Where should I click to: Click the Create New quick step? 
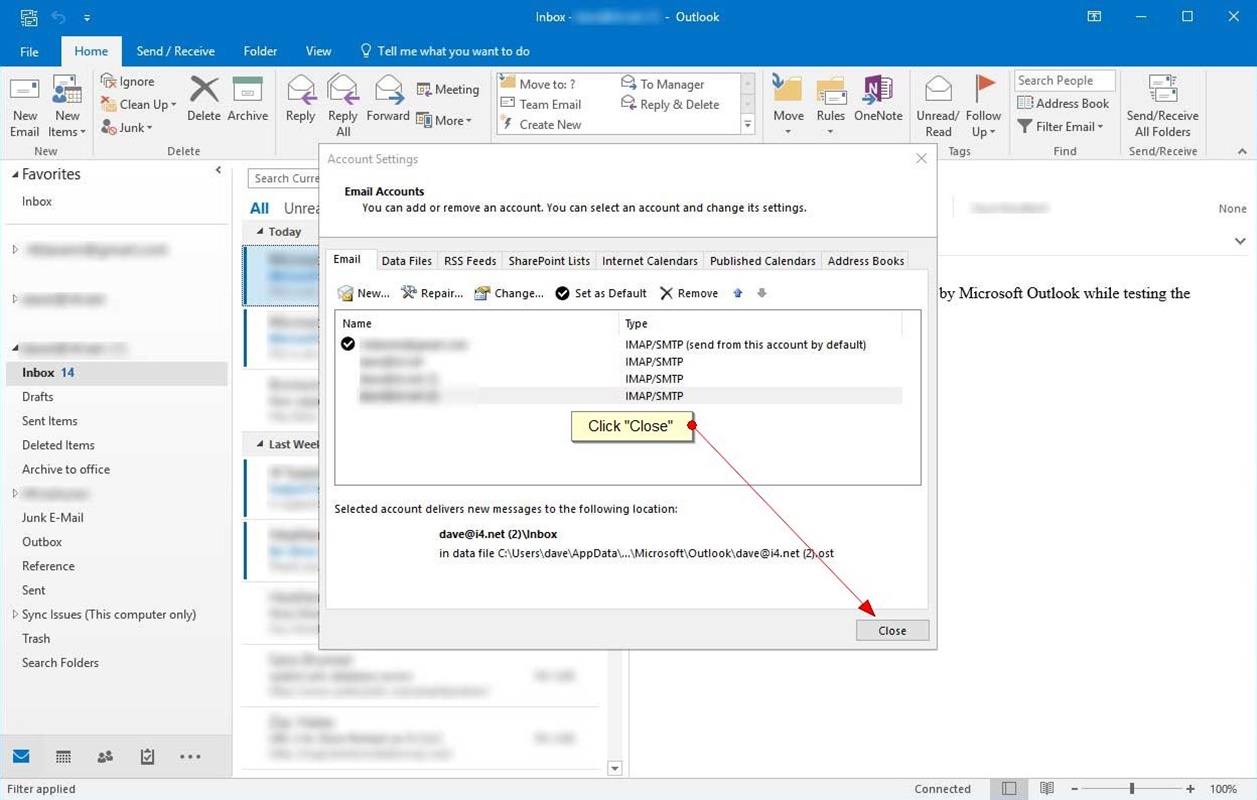pyautogui.click(x=541, y=124)
